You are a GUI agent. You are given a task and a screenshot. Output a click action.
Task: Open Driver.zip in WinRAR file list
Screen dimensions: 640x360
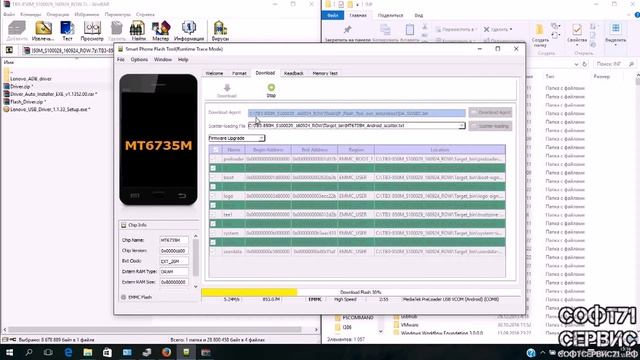pos(20,87)
